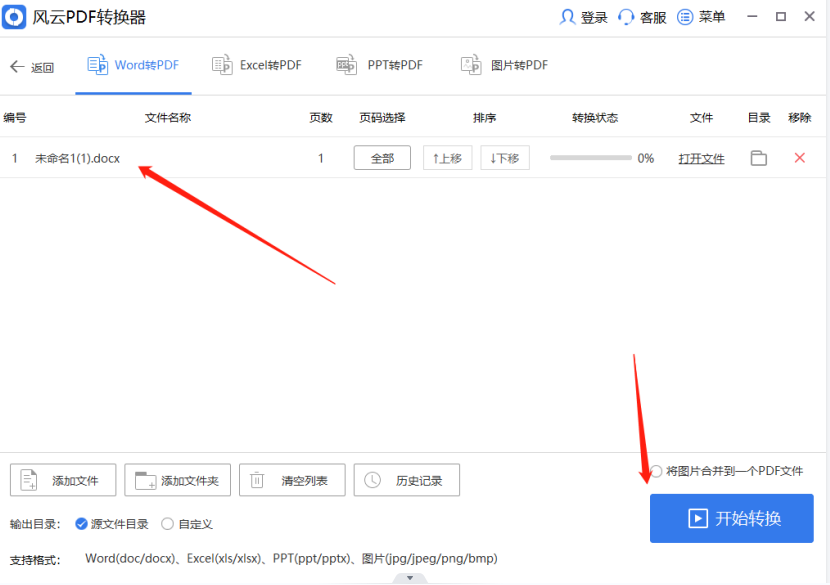
Task: Click the clock icon in 历史记录
Action: point(372,480)
